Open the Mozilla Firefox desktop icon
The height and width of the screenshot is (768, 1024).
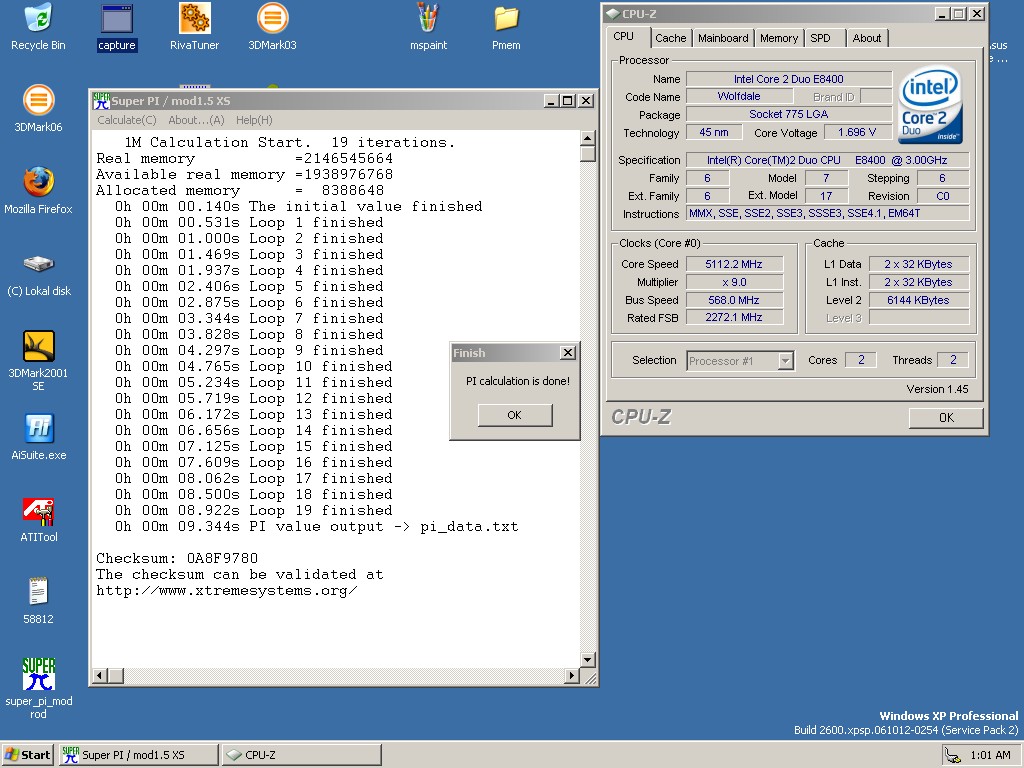click(39, 191)
